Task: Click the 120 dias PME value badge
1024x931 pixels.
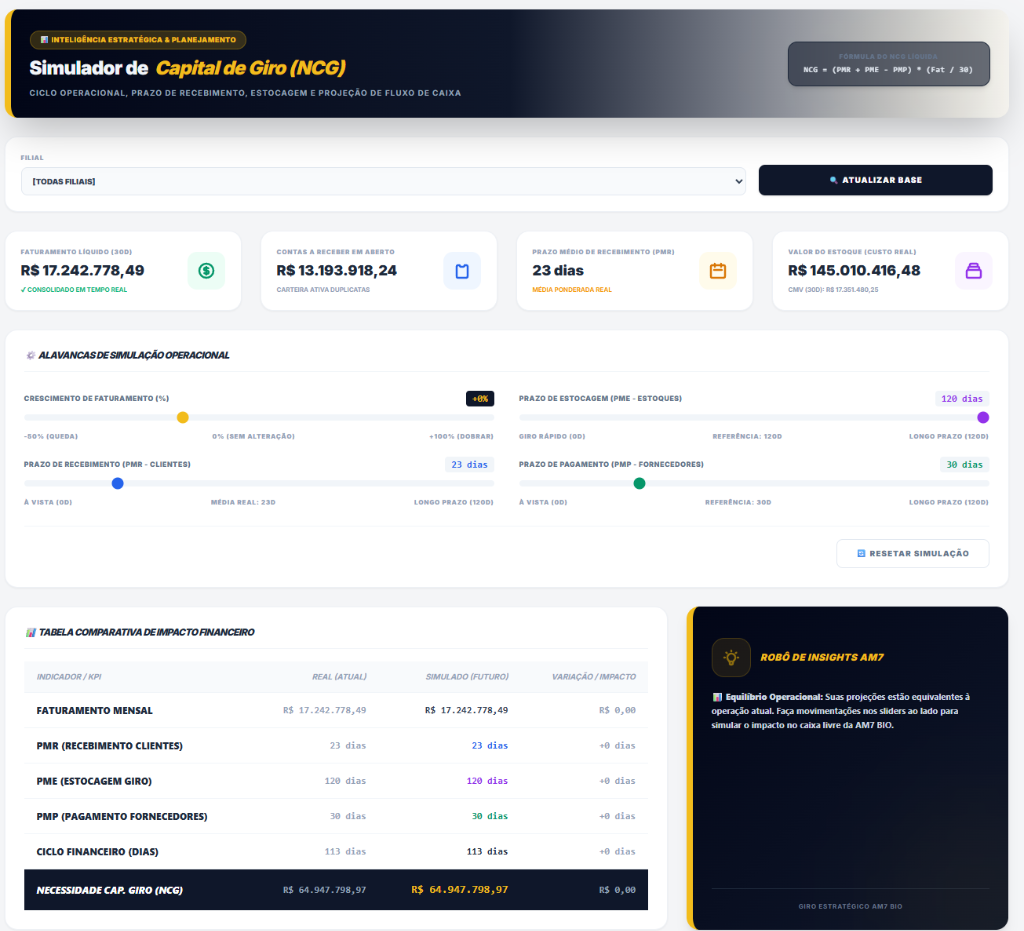Action: coord(962,399)
